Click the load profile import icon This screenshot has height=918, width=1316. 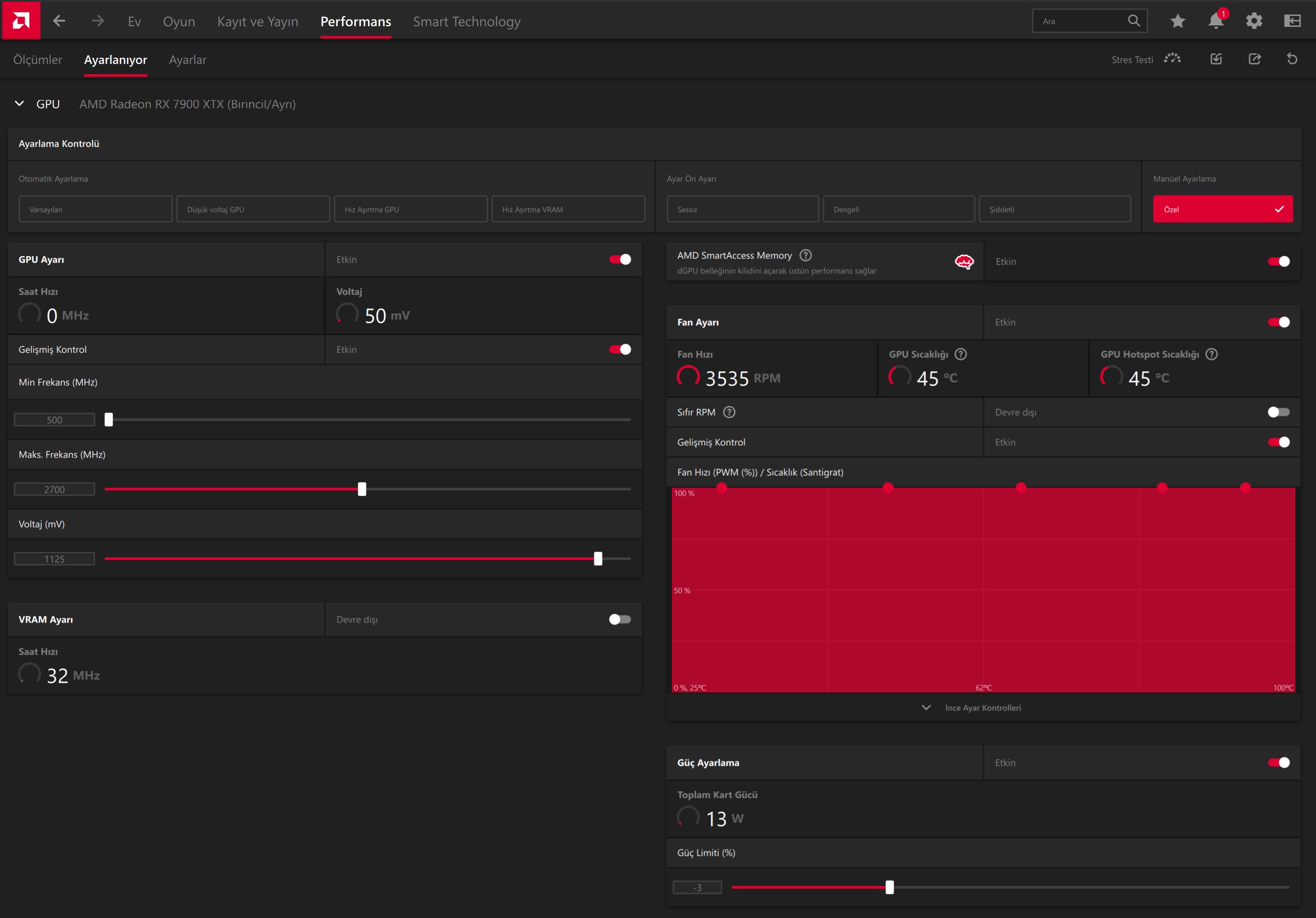[x=1216, y=59]
